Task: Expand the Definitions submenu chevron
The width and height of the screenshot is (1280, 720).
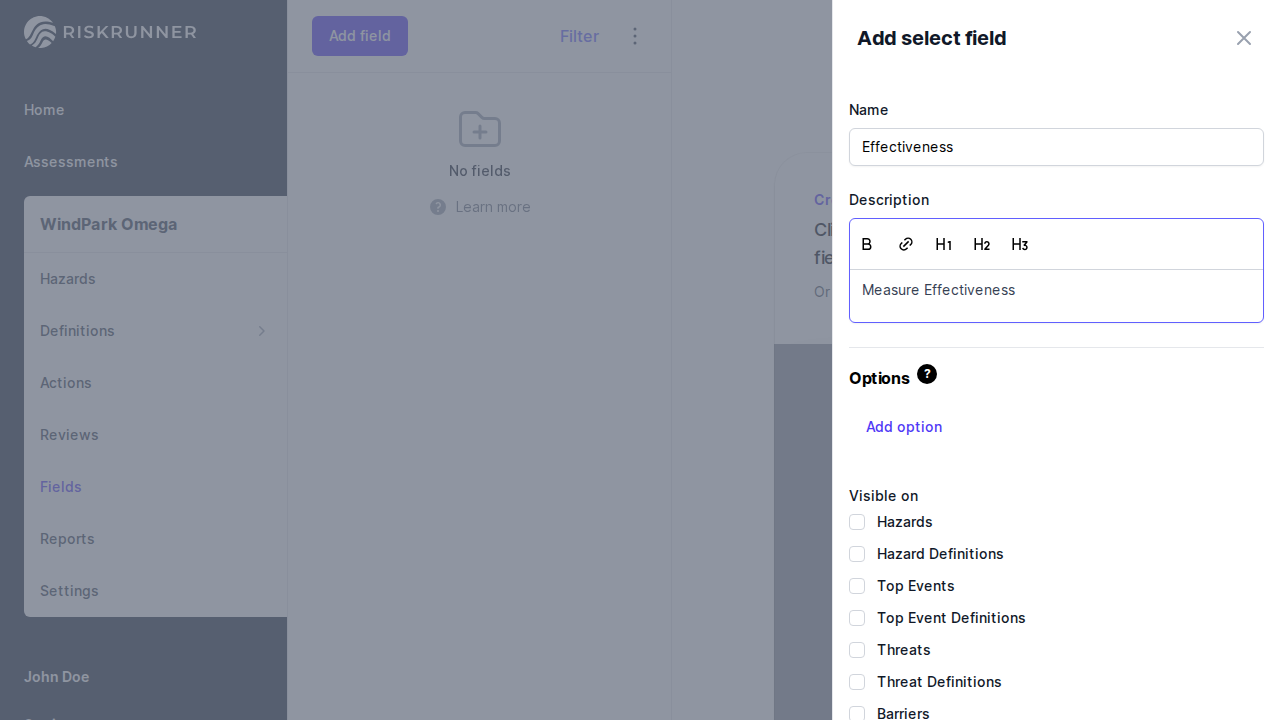Action: (x=262, y=331)
